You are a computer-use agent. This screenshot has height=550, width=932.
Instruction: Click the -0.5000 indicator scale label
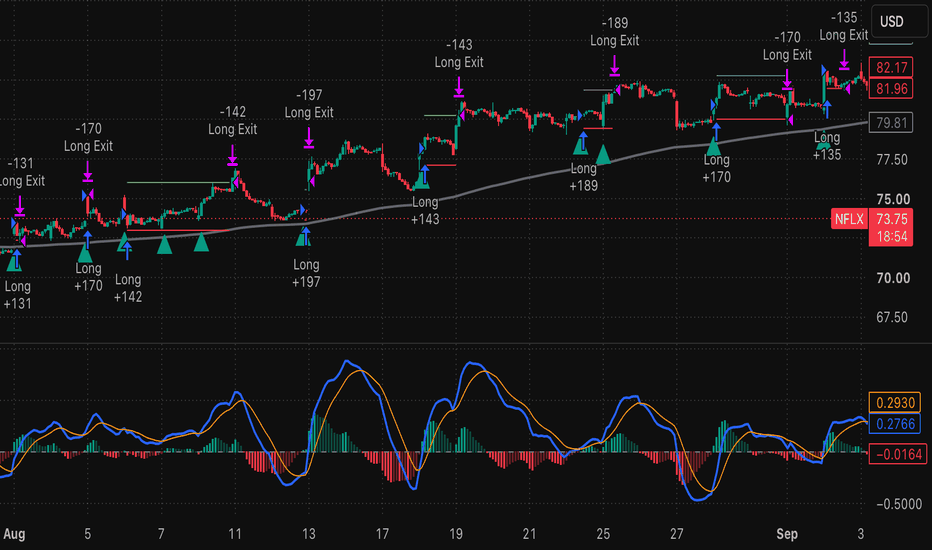click(899, 504)
